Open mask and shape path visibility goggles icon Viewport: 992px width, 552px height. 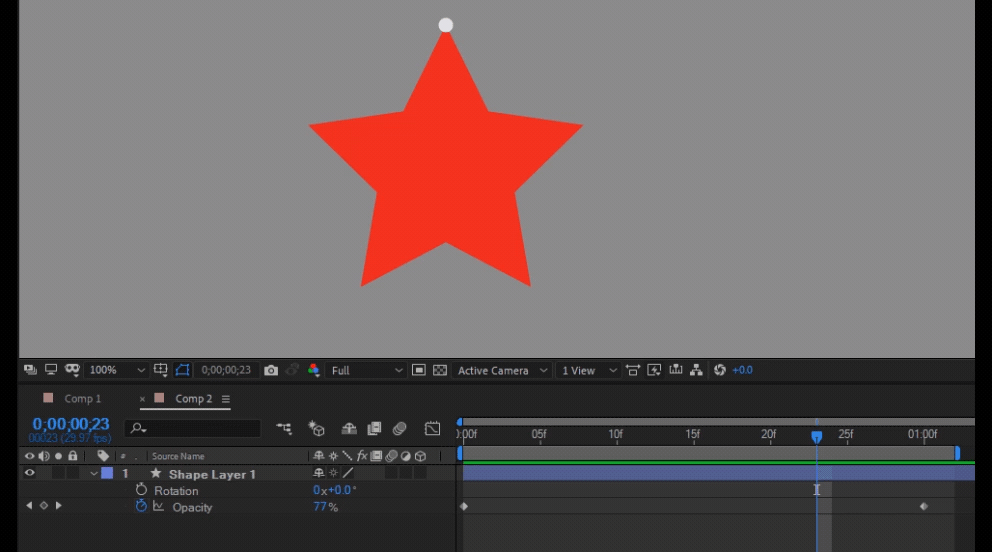point(71,369)
